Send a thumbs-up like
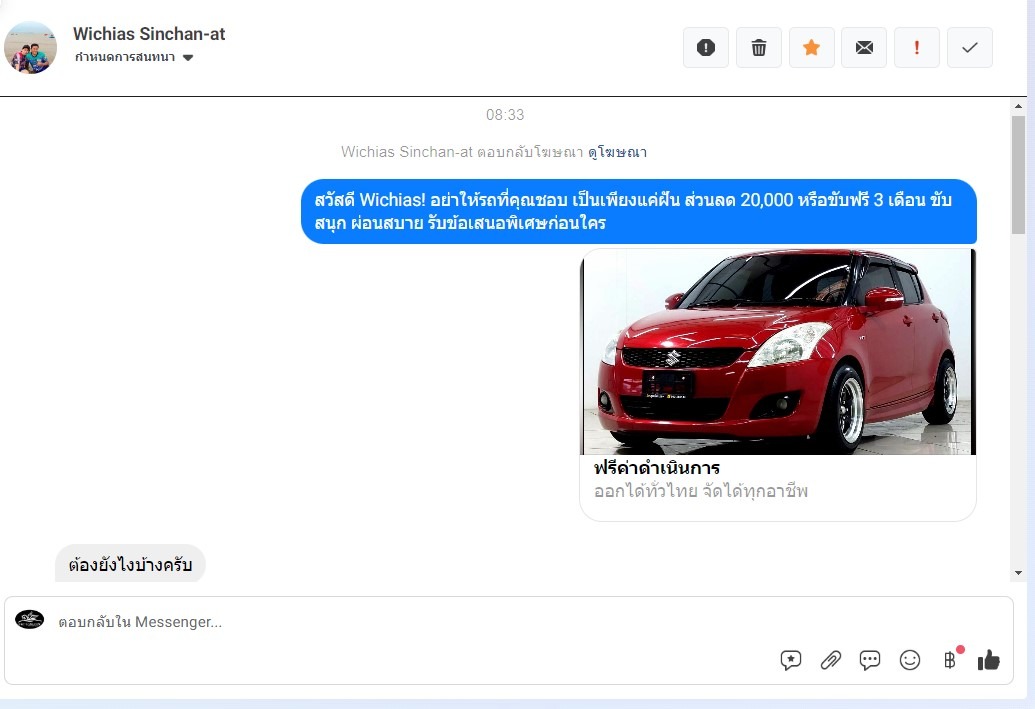Viewport: 1035px width, 709px height. 988,660
